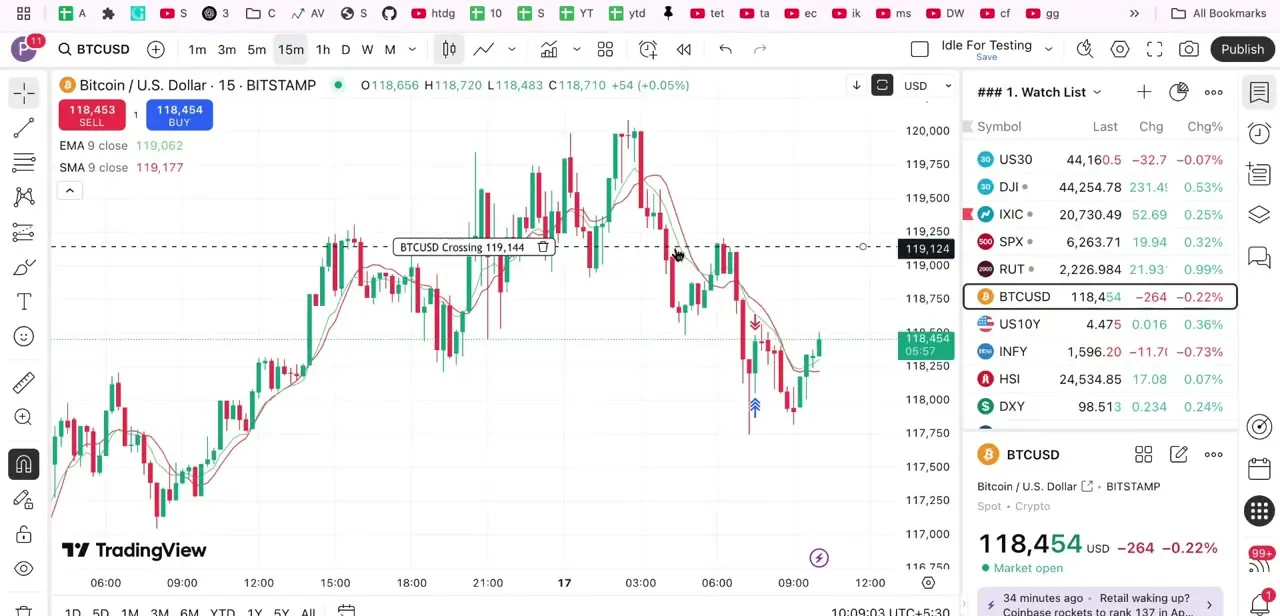Image resolution: width=1280 pixels, height=616 pixels.
Task: Take a chart snapshot with camera
Action: 1189,49
